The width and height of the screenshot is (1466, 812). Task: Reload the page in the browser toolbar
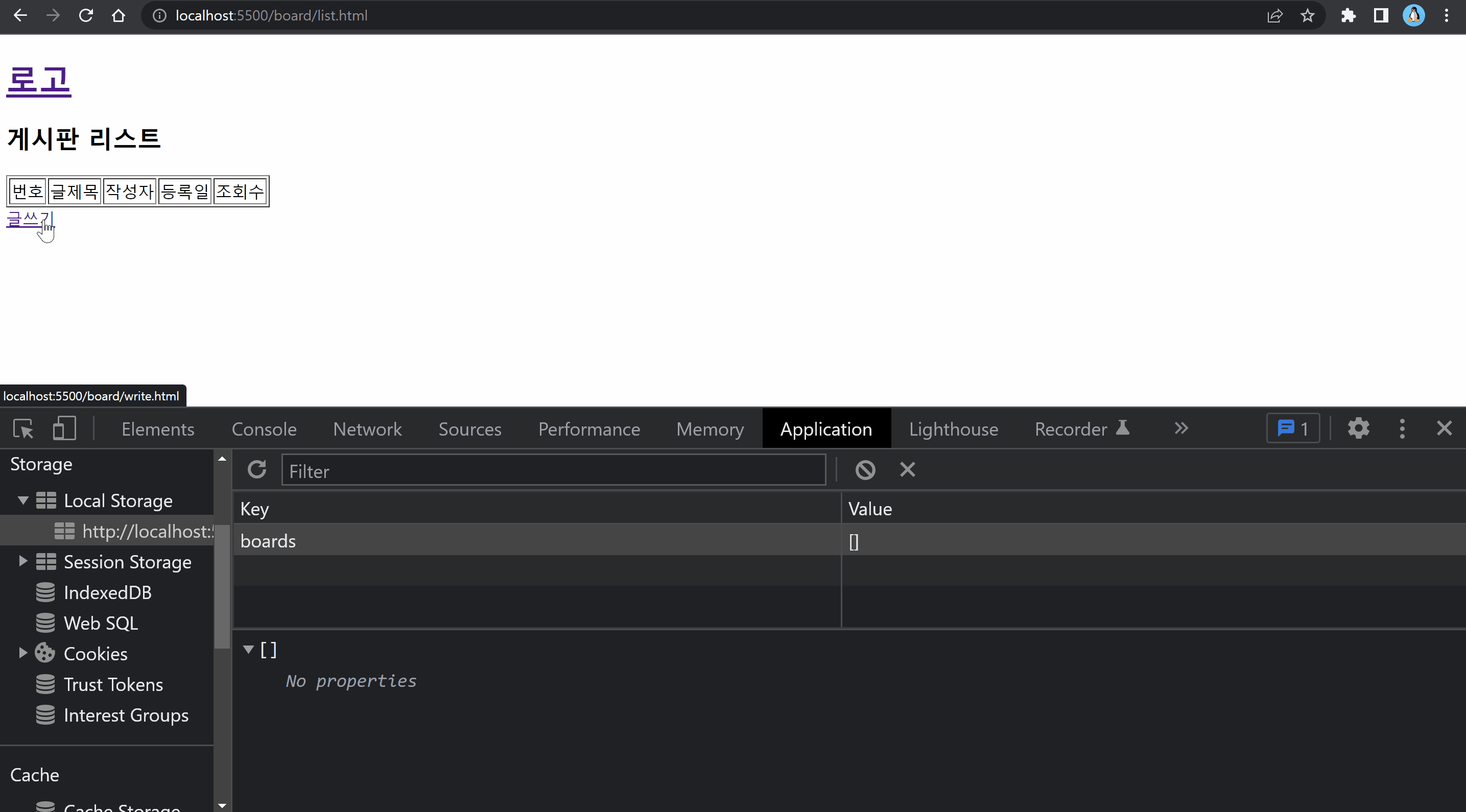tap(86, 15)
